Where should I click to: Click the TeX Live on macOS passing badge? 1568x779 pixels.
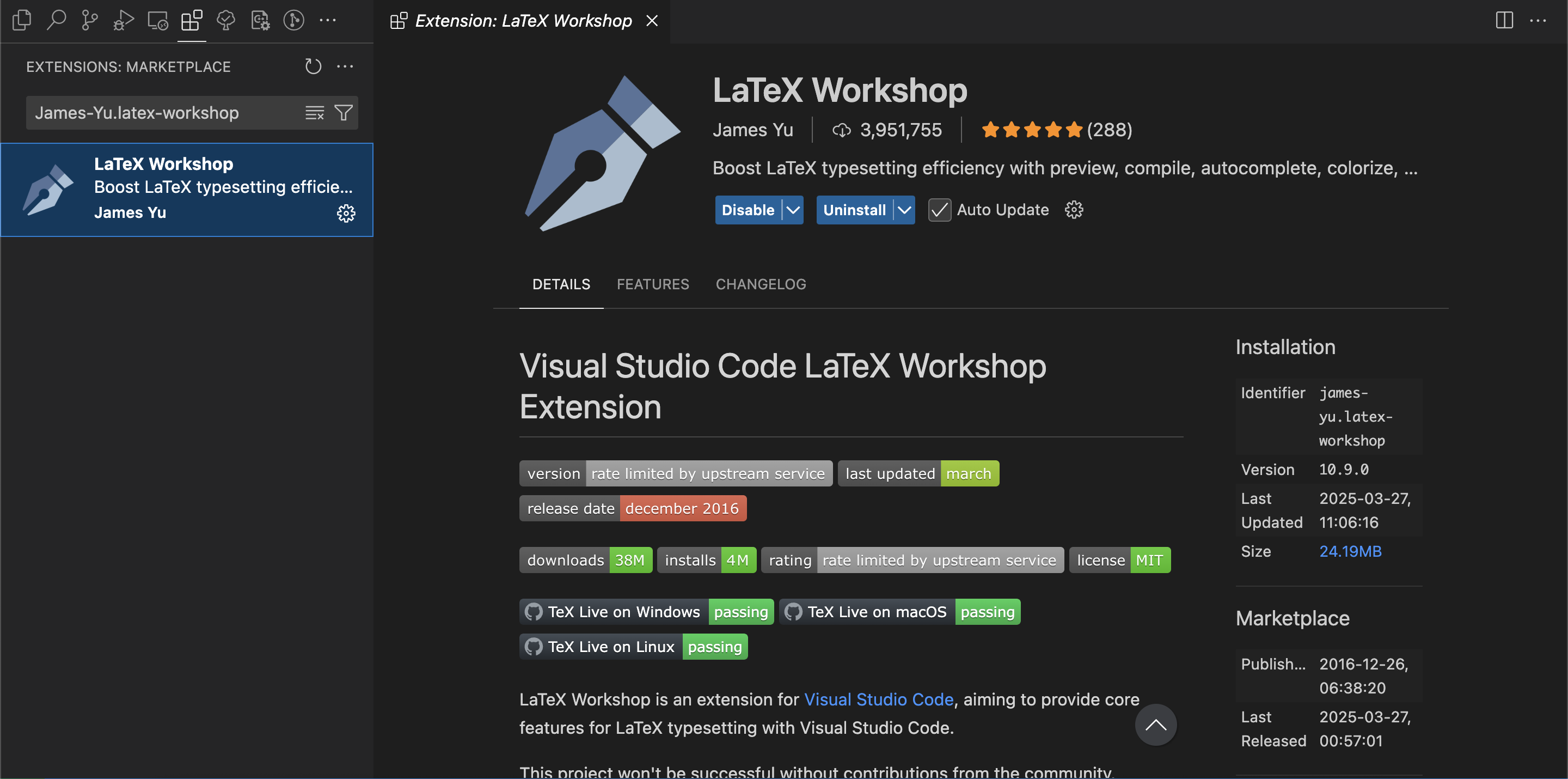click(899, 612)
